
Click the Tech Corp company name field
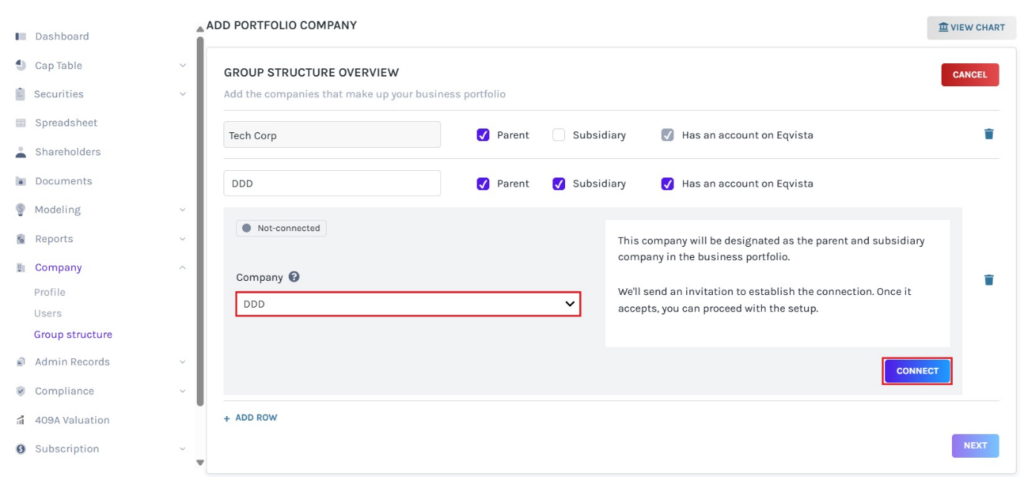pyautogui.click(x=332, y=135)
